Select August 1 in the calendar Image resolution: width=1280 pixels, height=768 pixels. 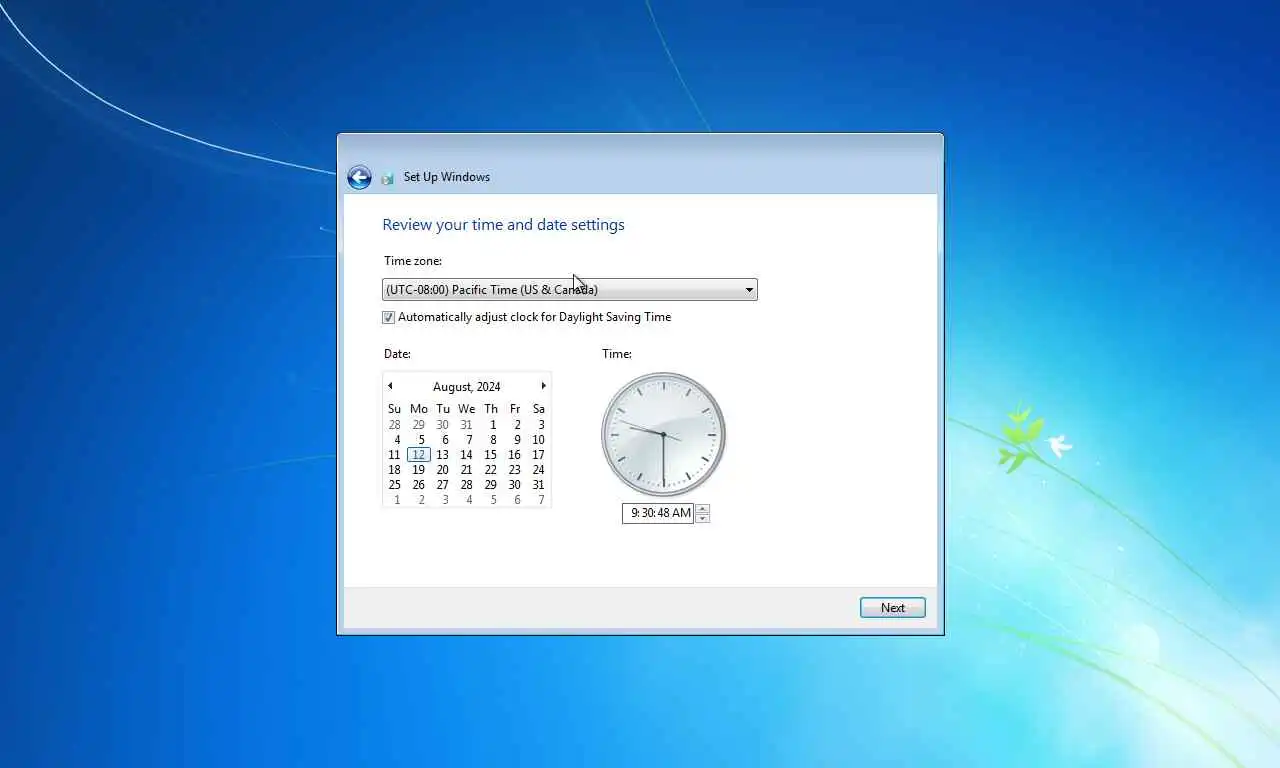pyautogui.click(x=491, y=425)
